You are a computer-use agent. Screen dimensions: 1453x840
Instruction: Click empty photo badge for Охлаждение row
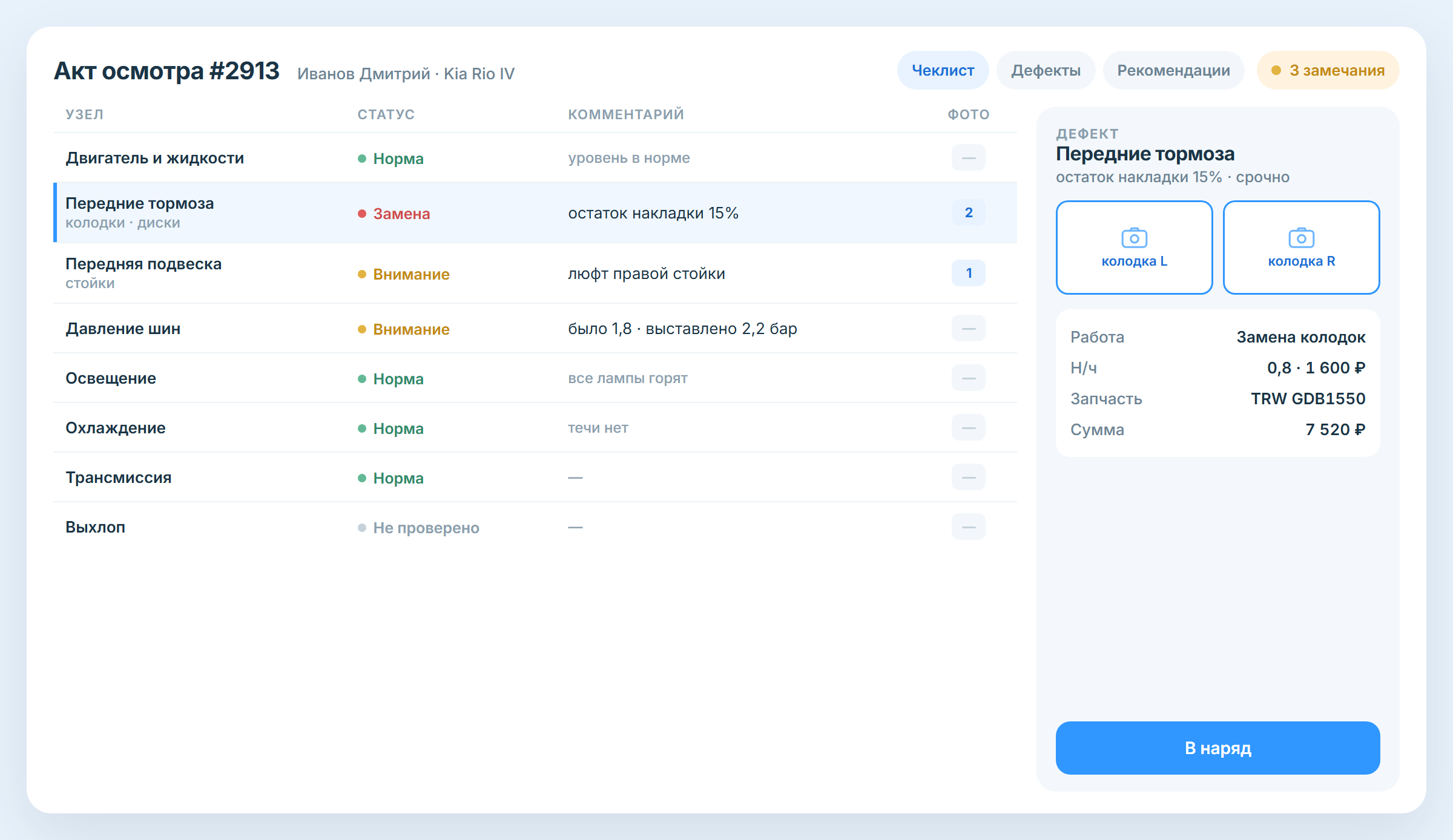(x=968, y=428)
